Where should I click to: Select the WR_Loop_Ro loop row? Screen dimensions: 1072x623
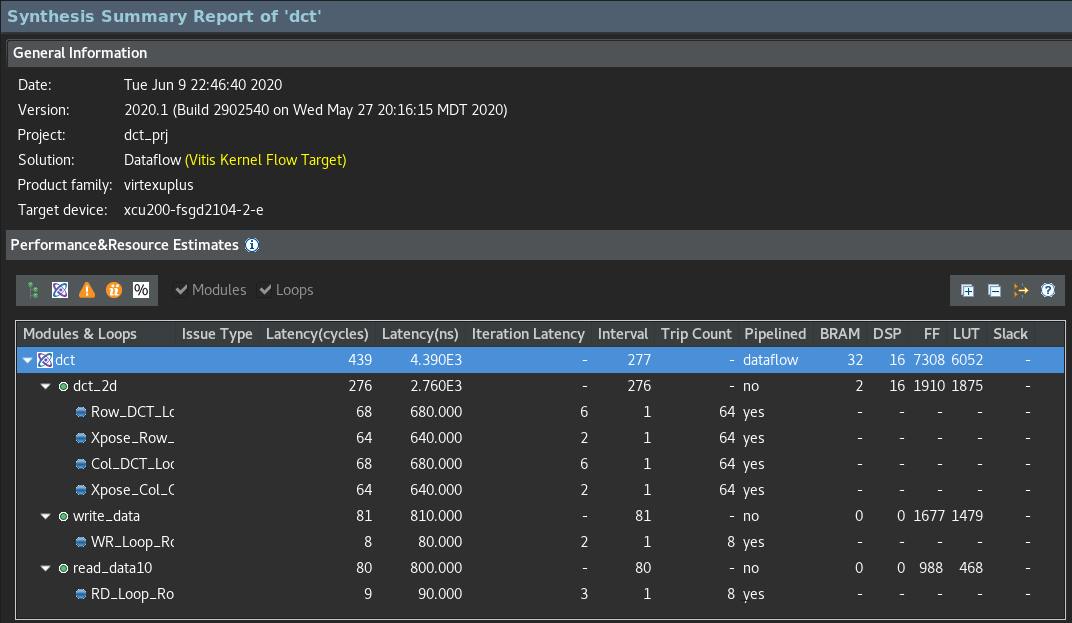pos(132,542)
